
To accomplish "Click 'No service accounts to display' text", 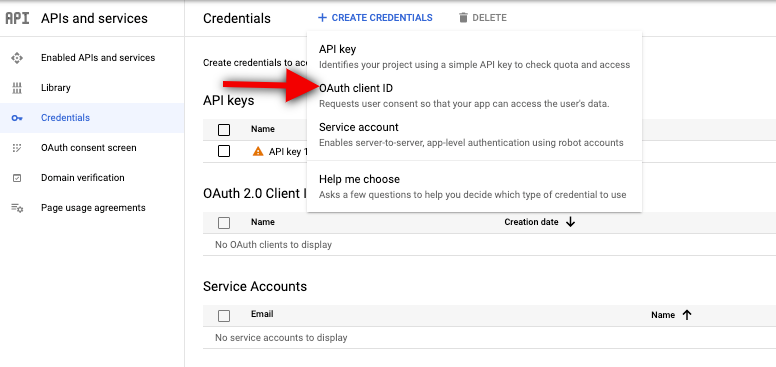I will 281,338.
